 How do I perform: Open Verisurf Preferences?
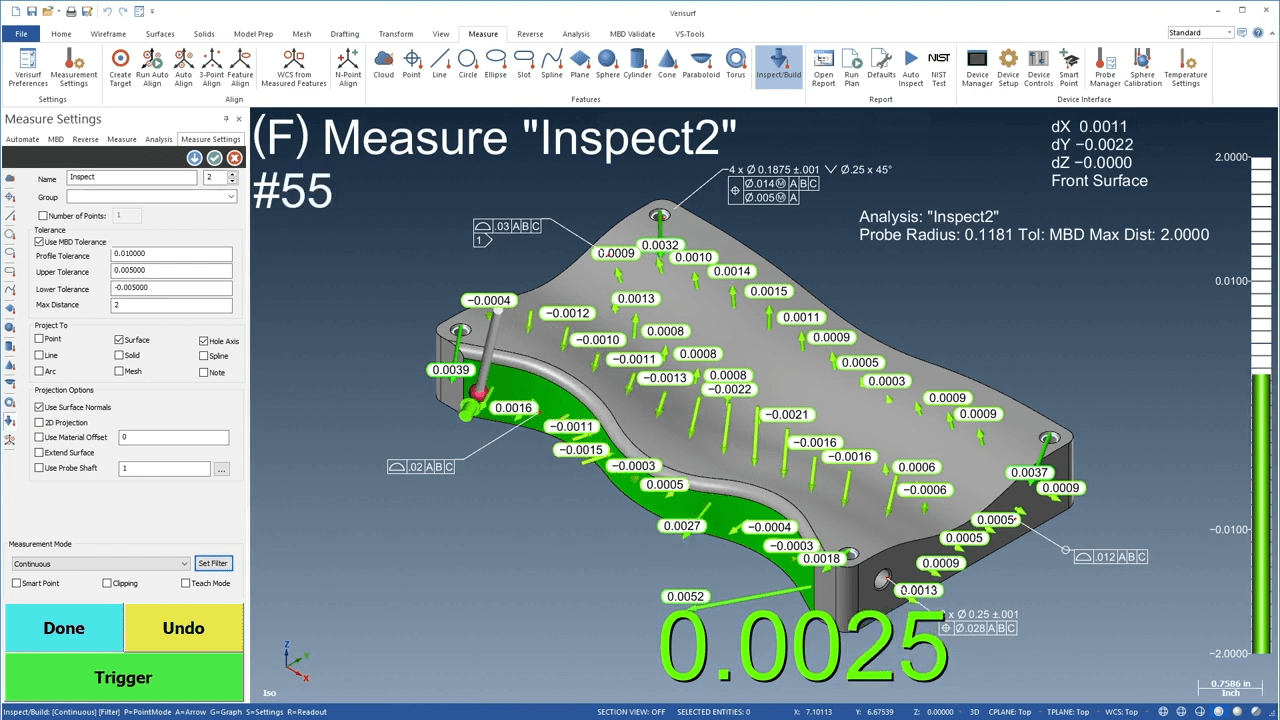28,68
